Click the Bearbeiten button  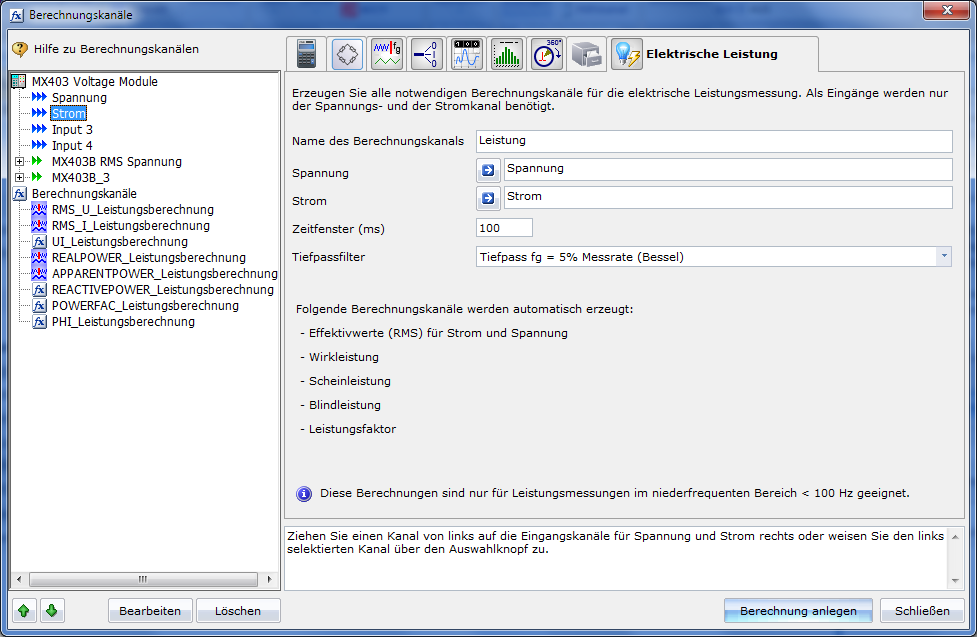(x=150, y=611)
